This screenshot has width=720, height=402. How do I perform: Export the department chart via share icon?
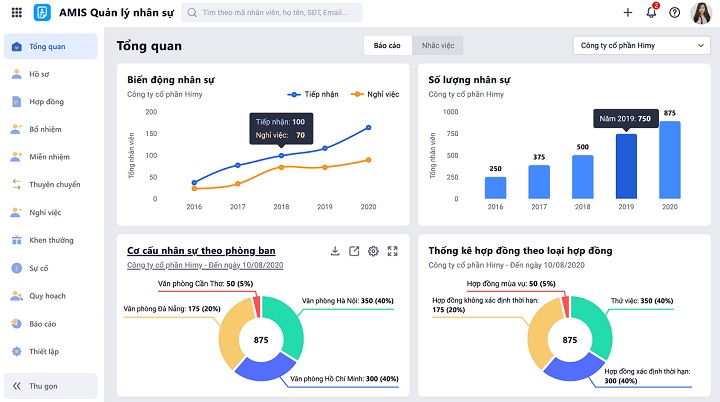[354, 251]
